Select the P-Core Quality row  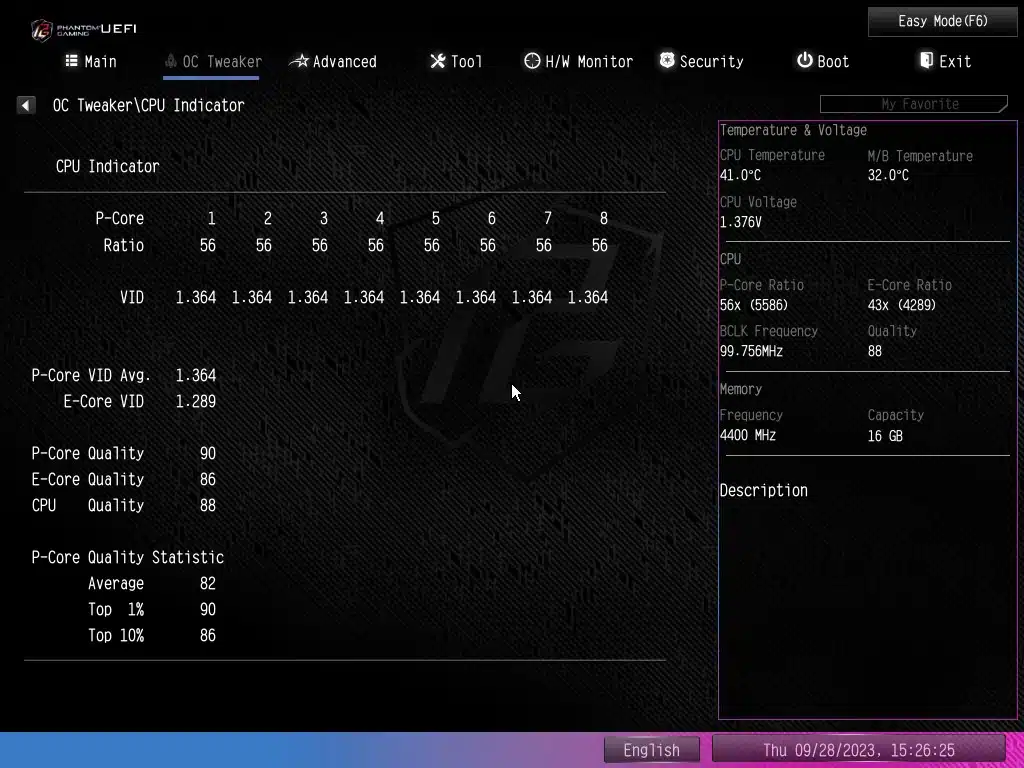click(x=123, y=453)
